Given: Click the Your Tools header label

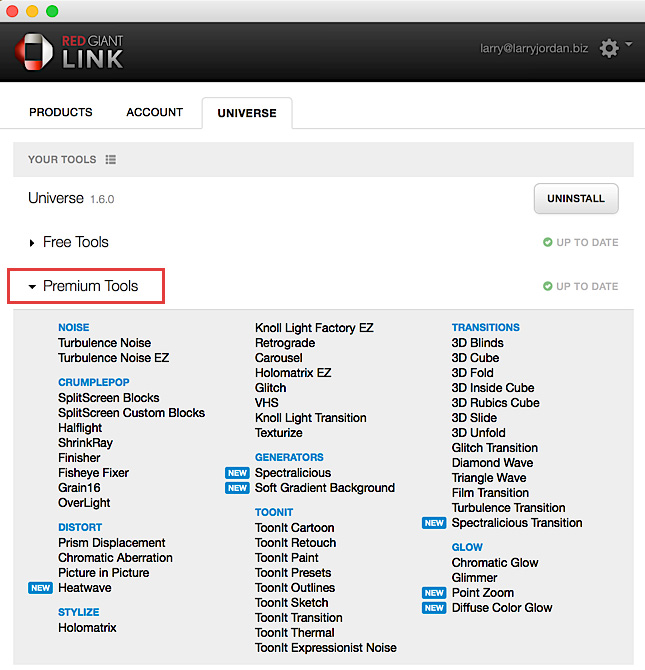Looking at the screenshot, I should click(62, 159).
